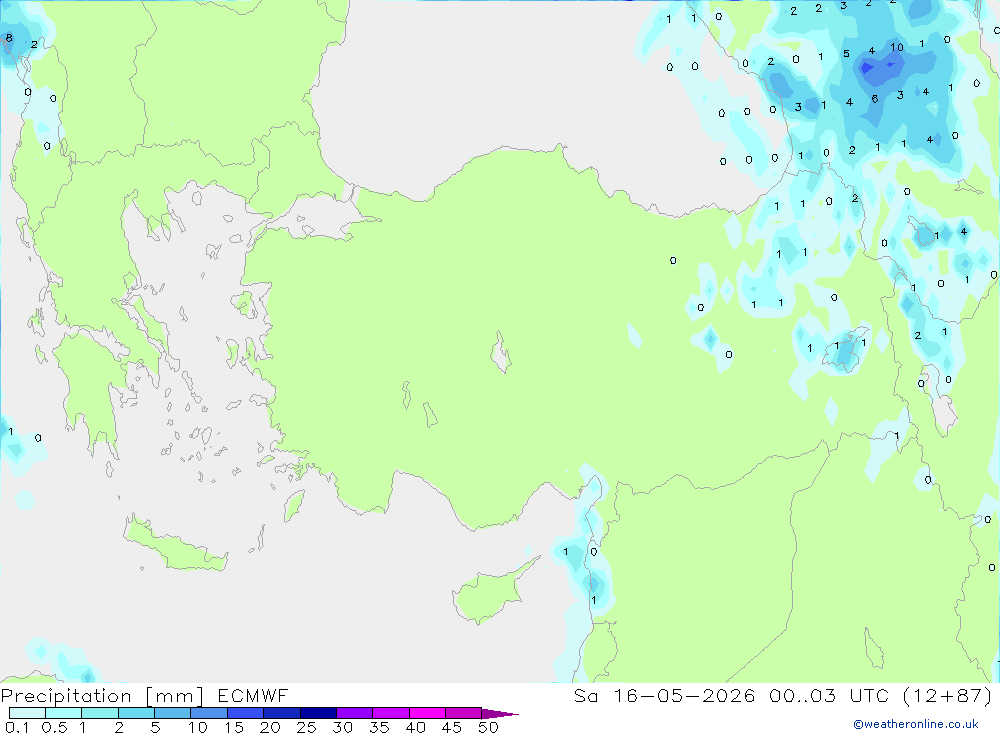1000x733 pixels.
Task: Click the '0.1' legend label
Action: click(x=17, y=727)
